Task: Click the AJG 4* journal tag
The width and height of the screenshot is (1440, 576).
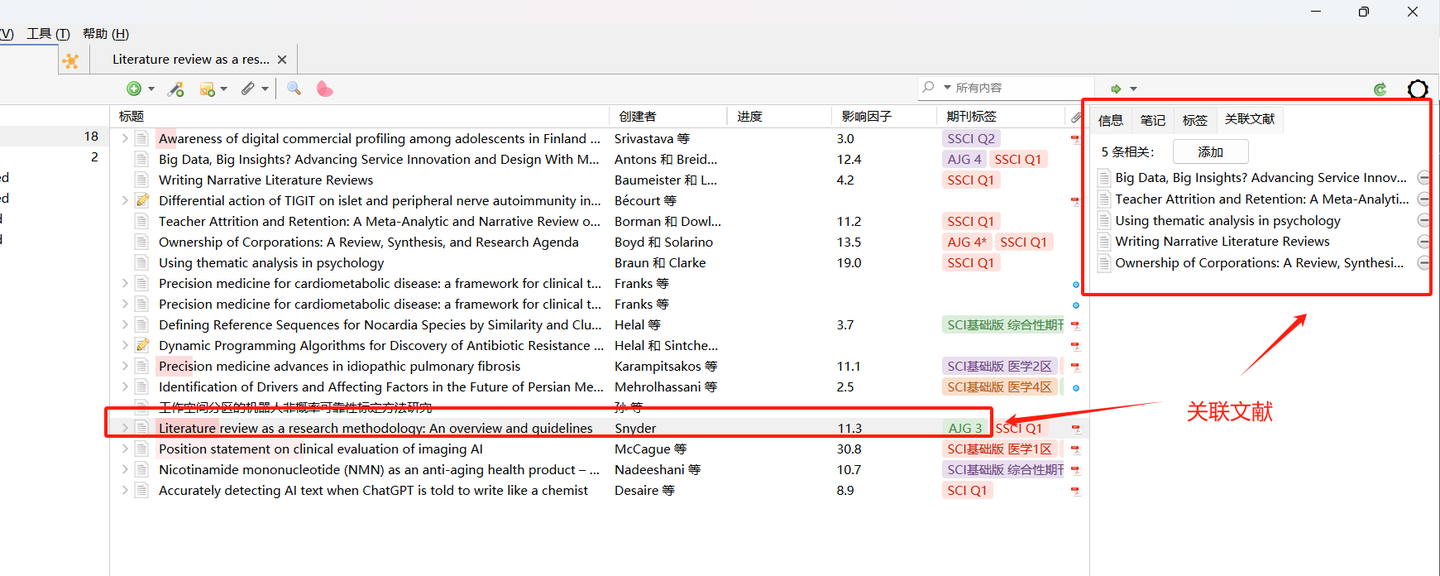Action: point(967,242)
